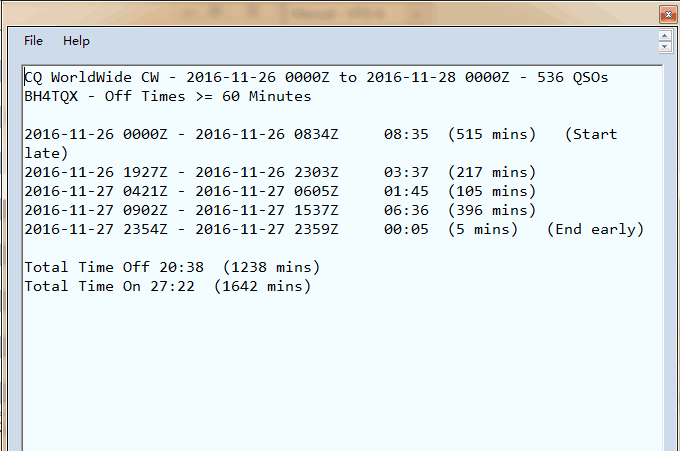Click the '(105 mins)' value

(x=492, y=192)
